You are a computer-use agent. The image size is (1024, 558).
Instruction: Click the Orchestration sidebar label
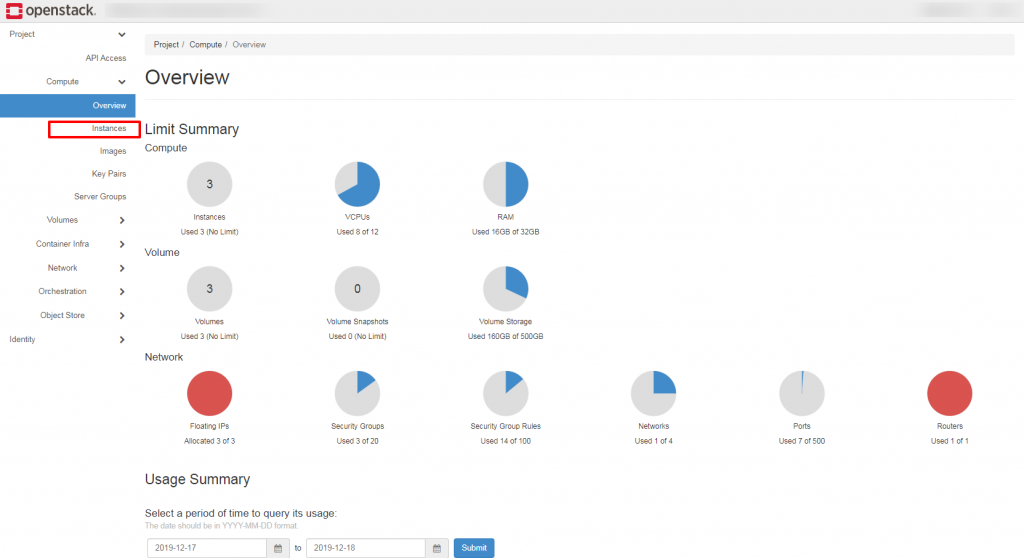tap(62, 291)
